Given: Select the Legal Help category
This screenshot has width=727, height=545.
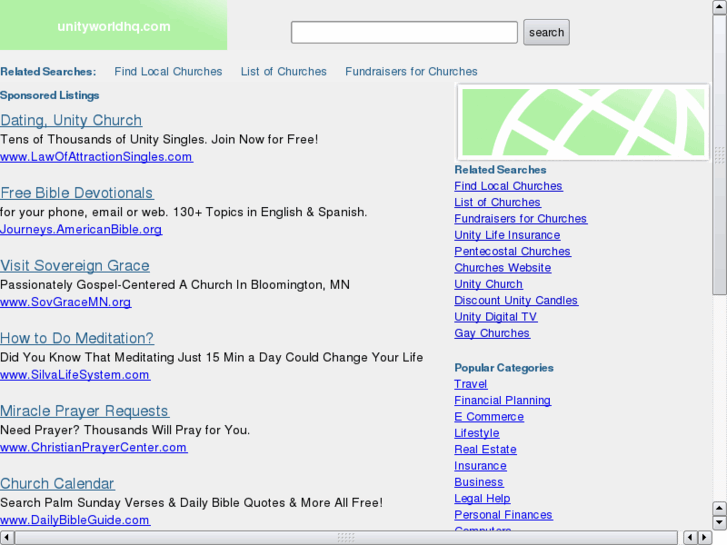Looking at the screenshot, I should 482,499.
